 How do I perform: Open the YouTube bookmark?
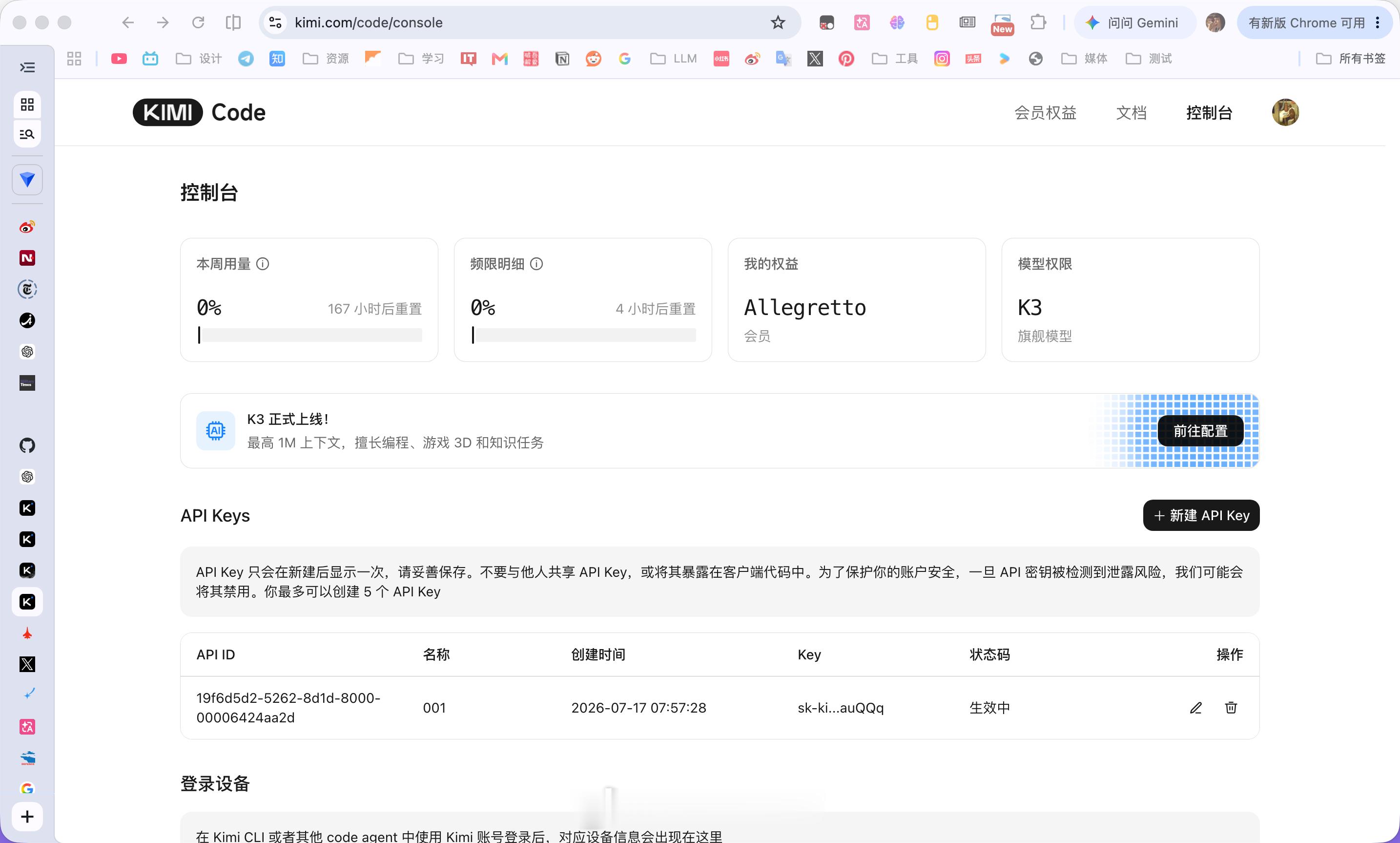click(119, 59)
